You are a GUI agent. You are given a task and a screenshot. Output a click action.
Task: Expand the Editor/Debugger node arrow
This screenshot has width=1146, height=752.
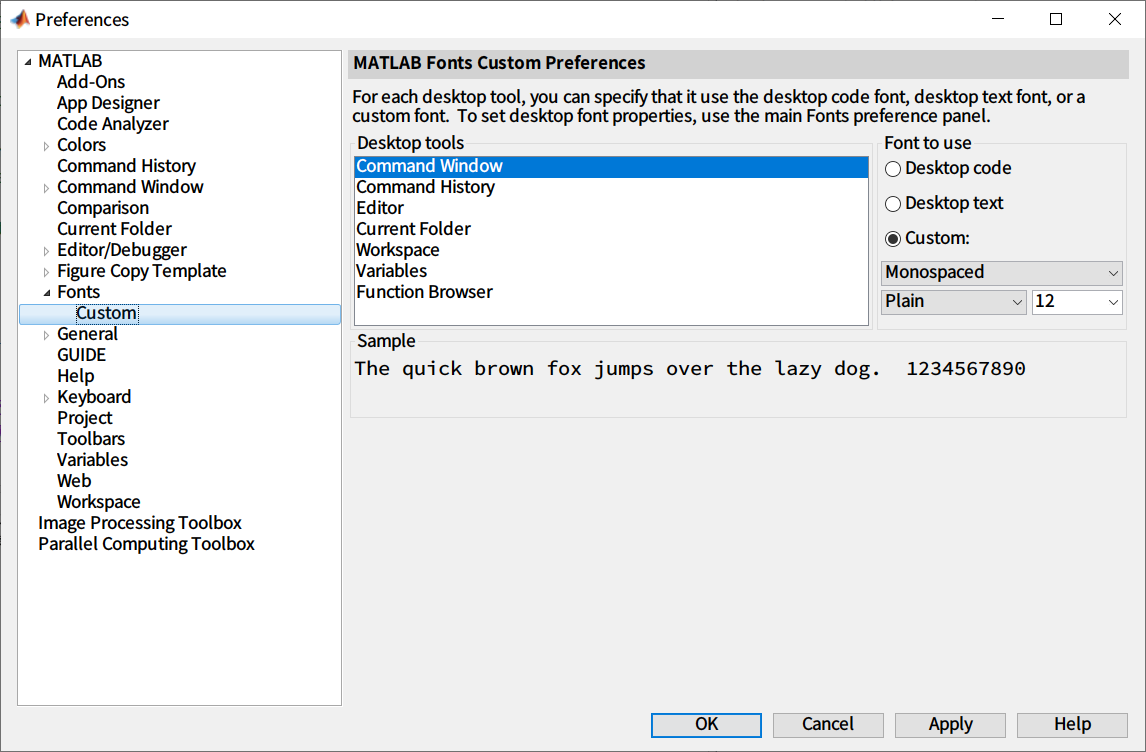(x=46, y=251)
